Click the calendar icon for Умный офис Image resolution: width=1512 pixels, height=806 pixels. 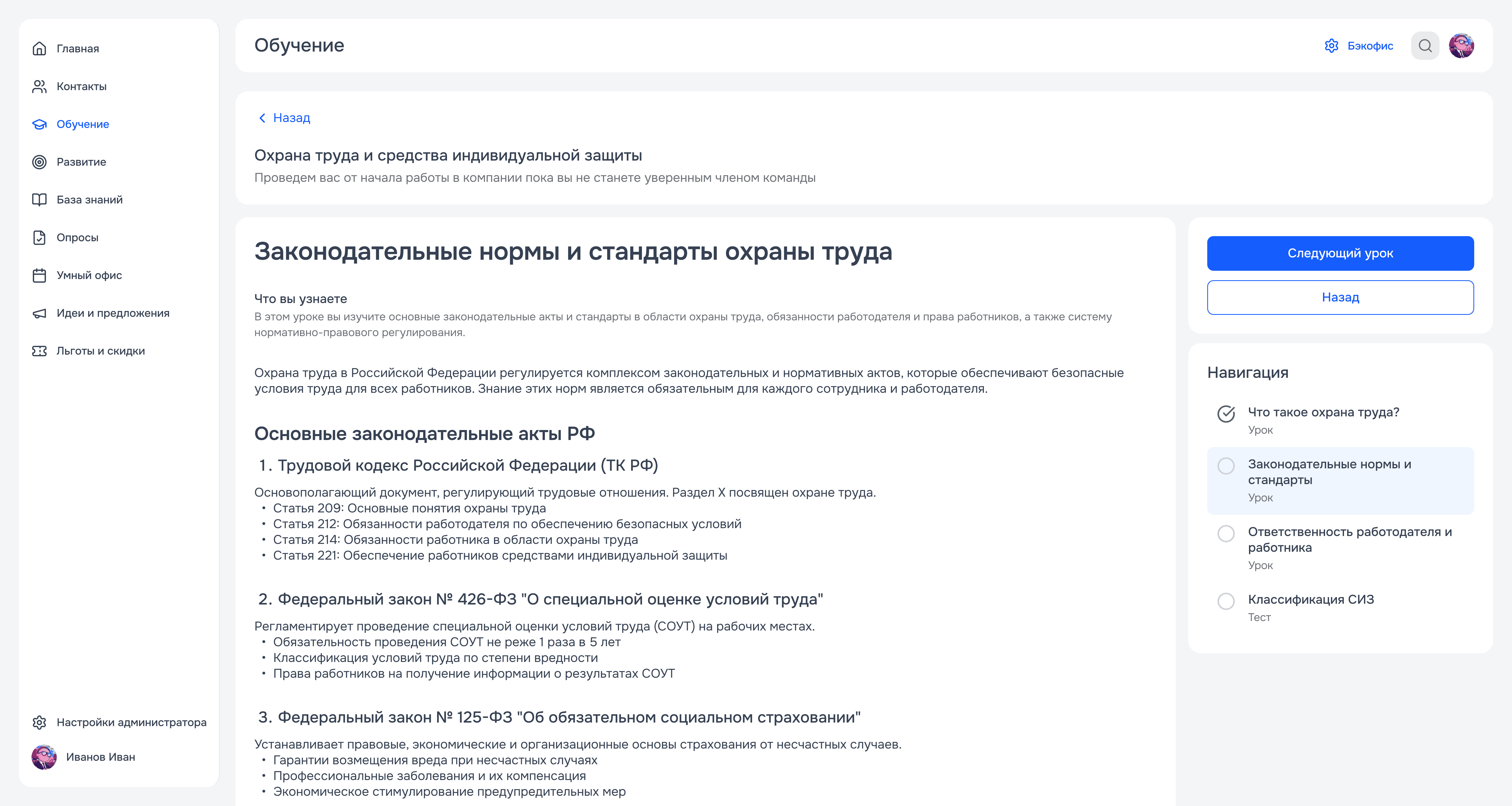pos(39,275)
